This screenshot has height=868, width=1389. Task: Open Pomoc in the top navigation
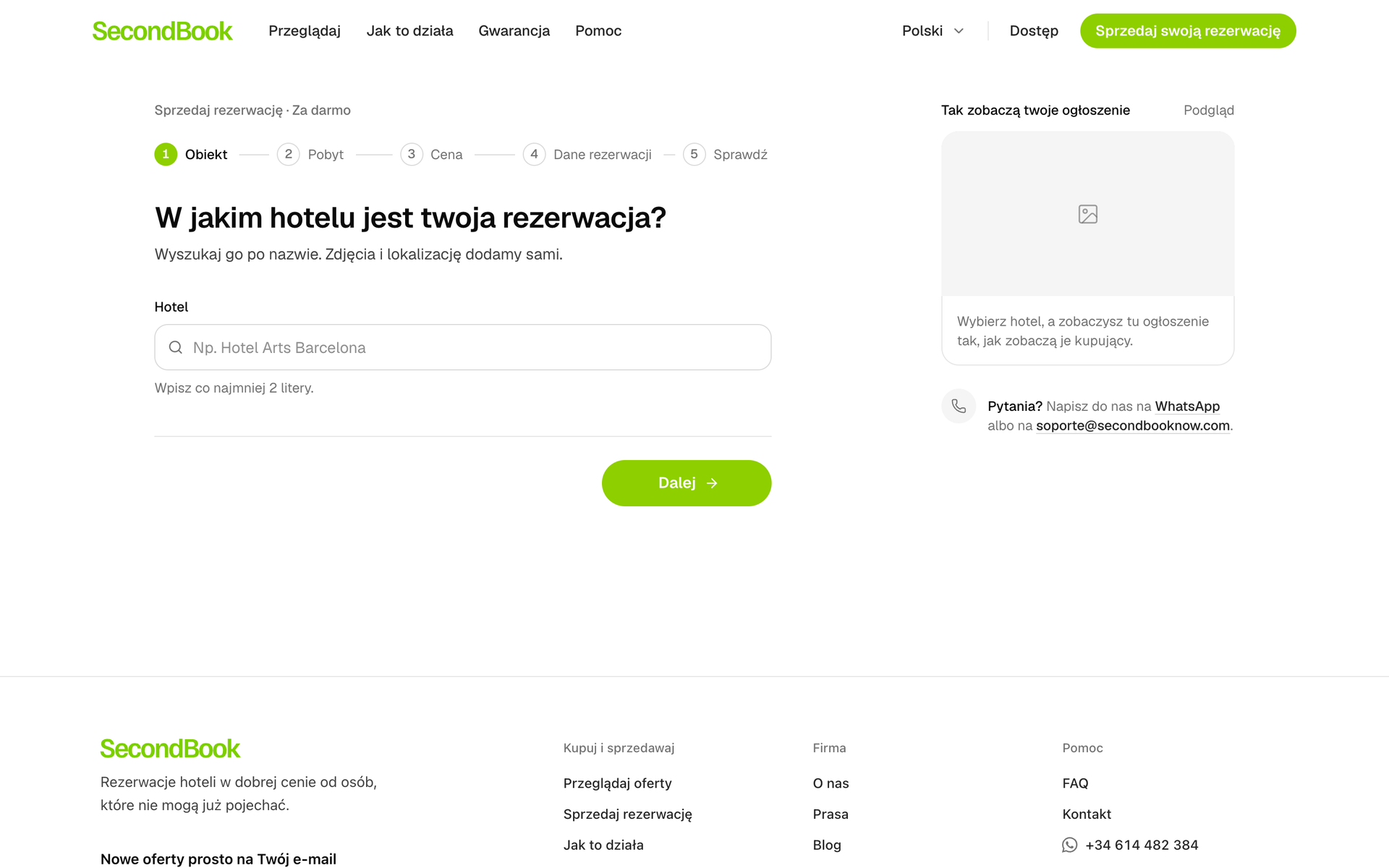[x=598, y=31]
